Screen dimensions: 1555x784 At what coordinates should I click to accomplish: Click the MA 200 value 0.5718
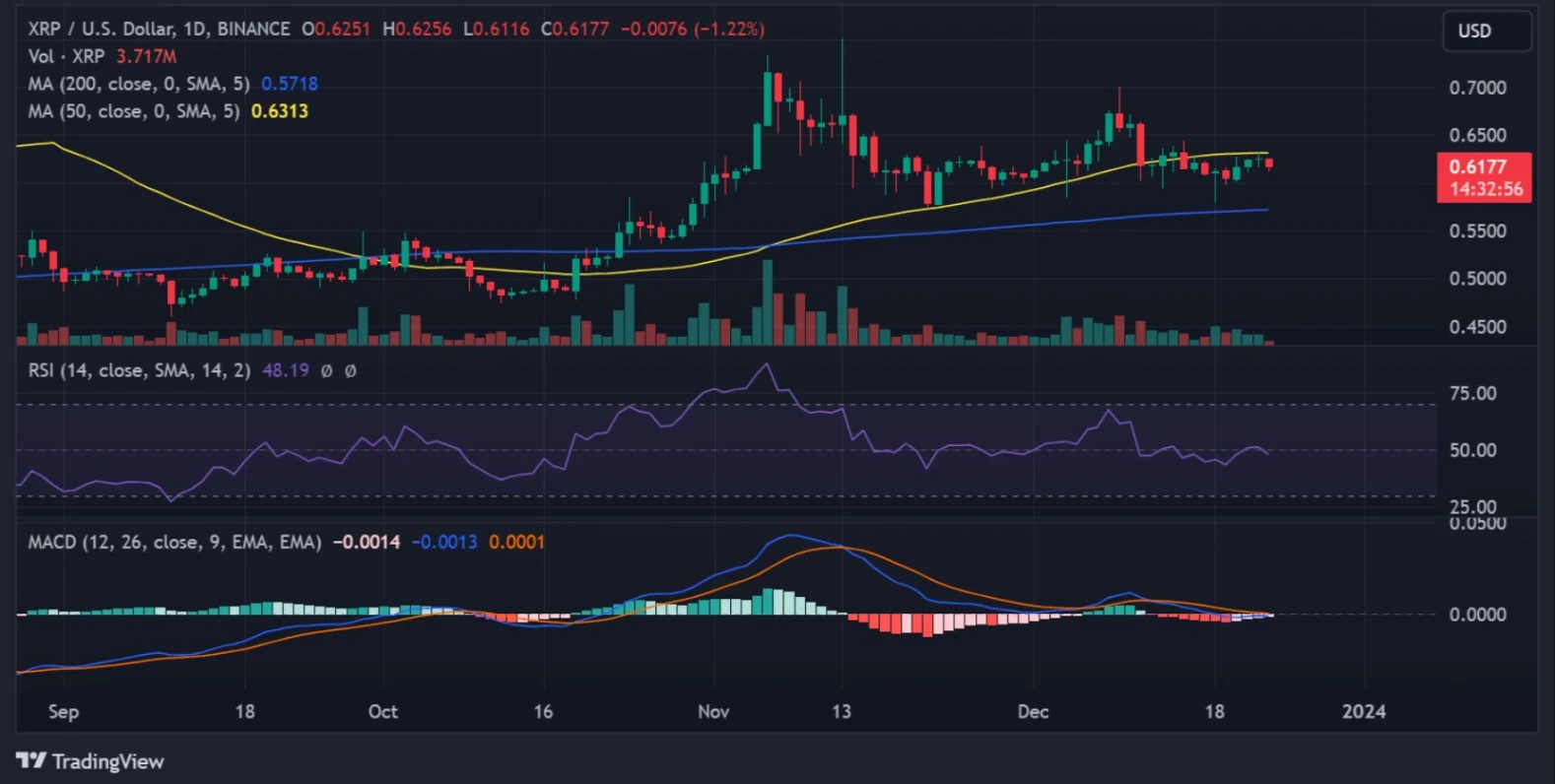[290, 84]
